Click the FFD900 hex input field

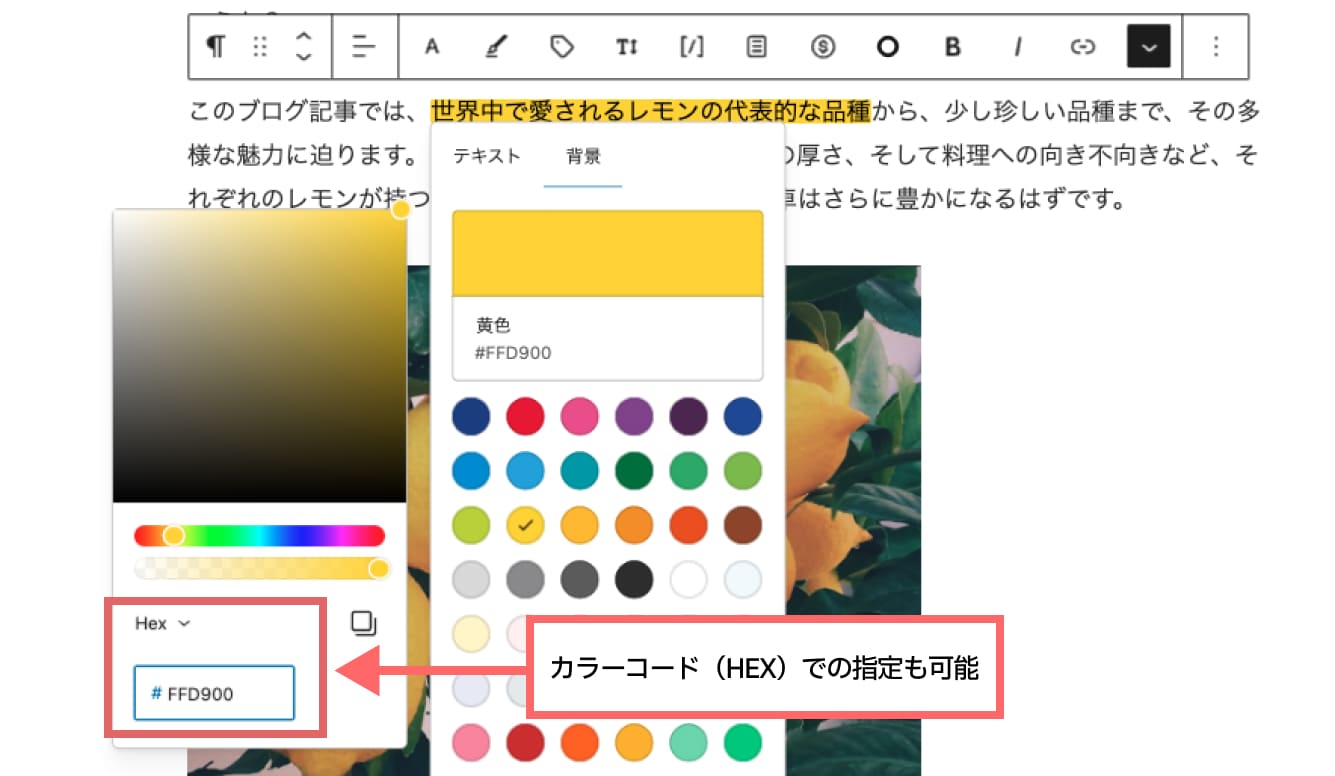[213, 692]
